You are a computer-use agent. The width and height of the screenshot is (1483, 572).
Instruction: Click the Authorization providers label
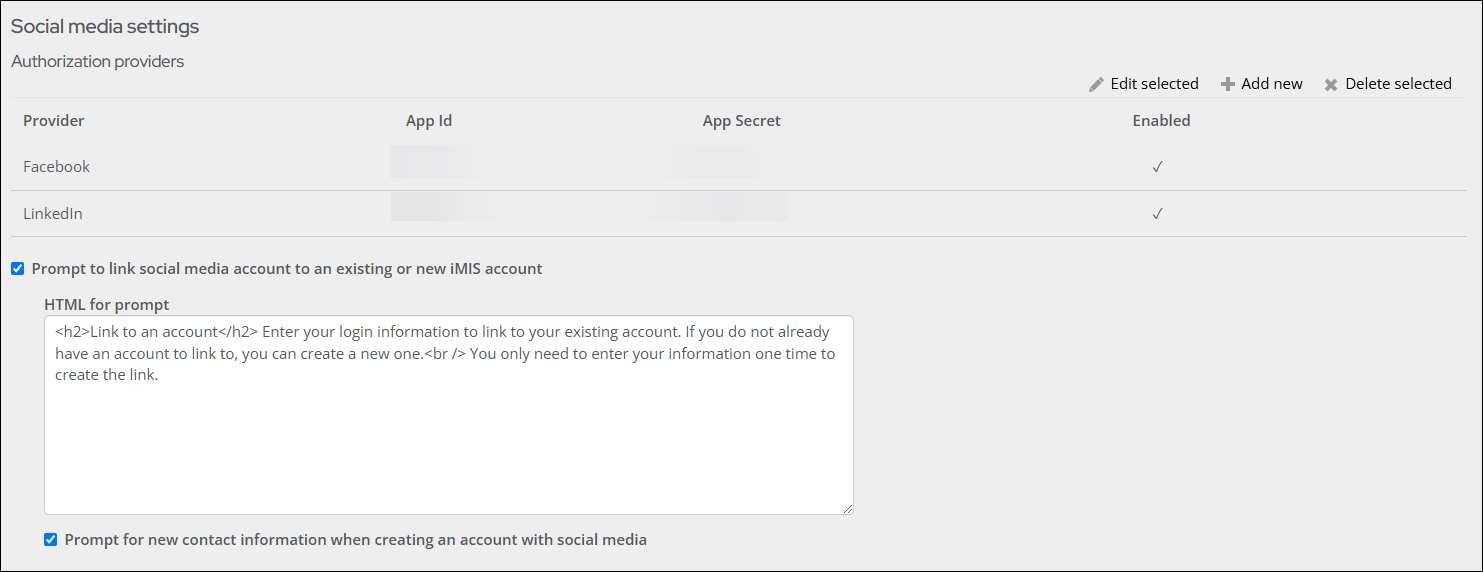tap(98, 62)
